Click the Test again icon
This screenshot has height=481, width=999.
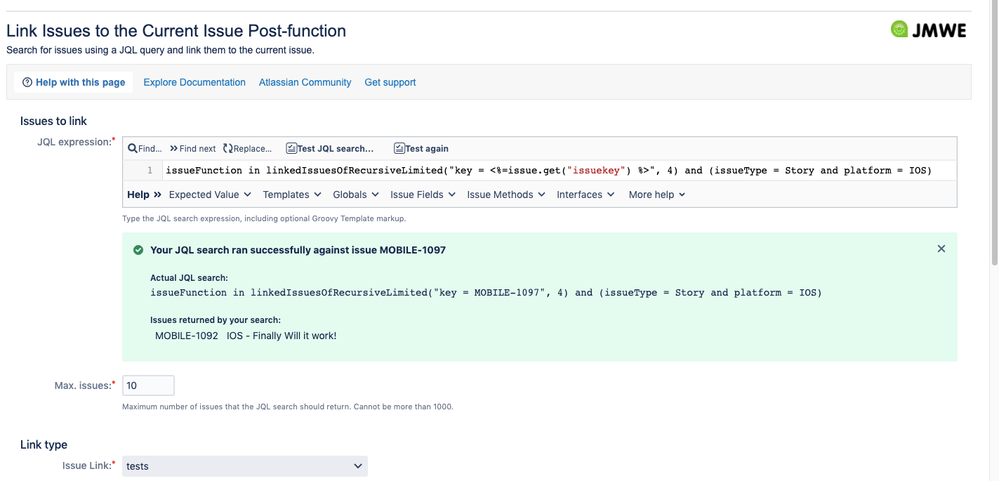click(x=399, y=148)
